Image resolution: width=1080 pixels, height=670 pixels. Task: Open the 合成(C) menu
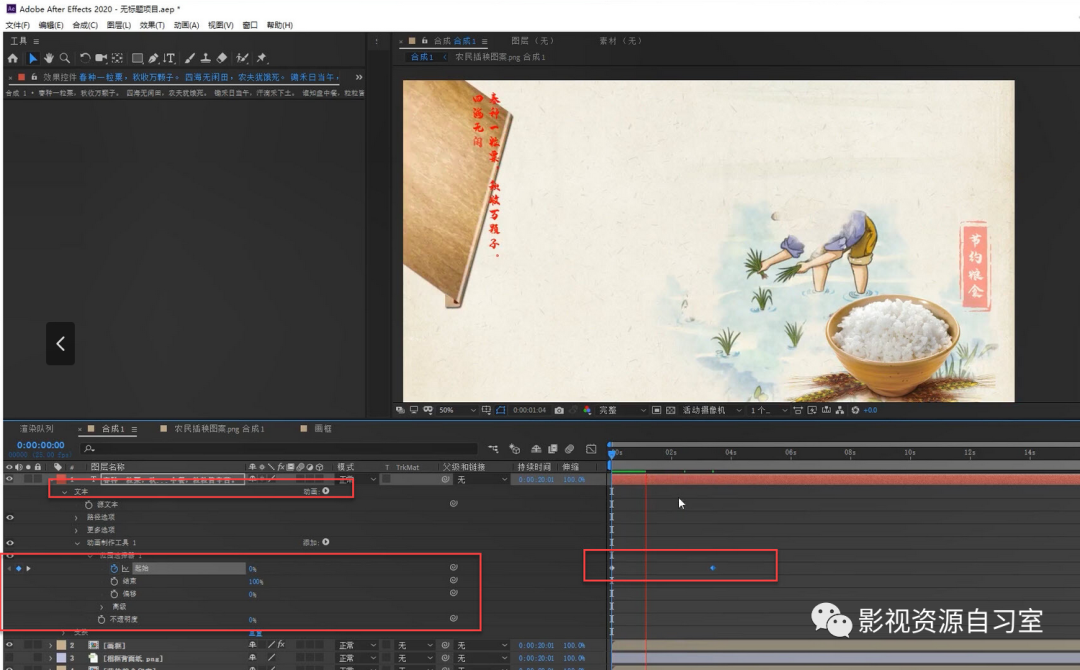click(85, 25)
